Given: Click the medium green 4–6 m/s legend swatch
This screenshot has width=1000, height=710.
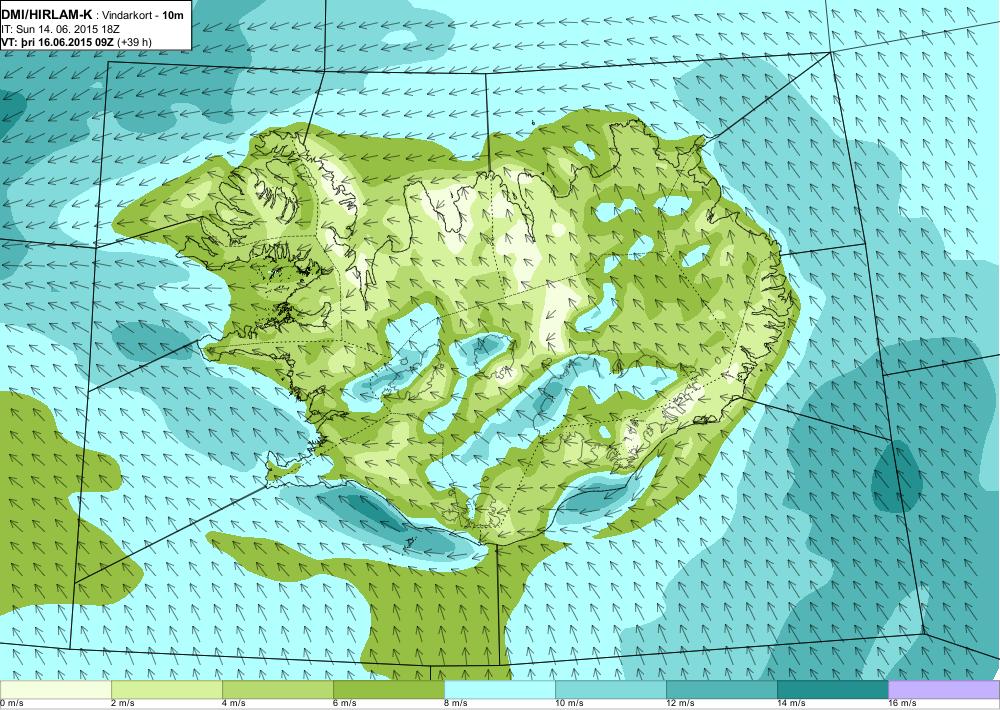Looking at the screenshot, I should click(x=277, y=690).
